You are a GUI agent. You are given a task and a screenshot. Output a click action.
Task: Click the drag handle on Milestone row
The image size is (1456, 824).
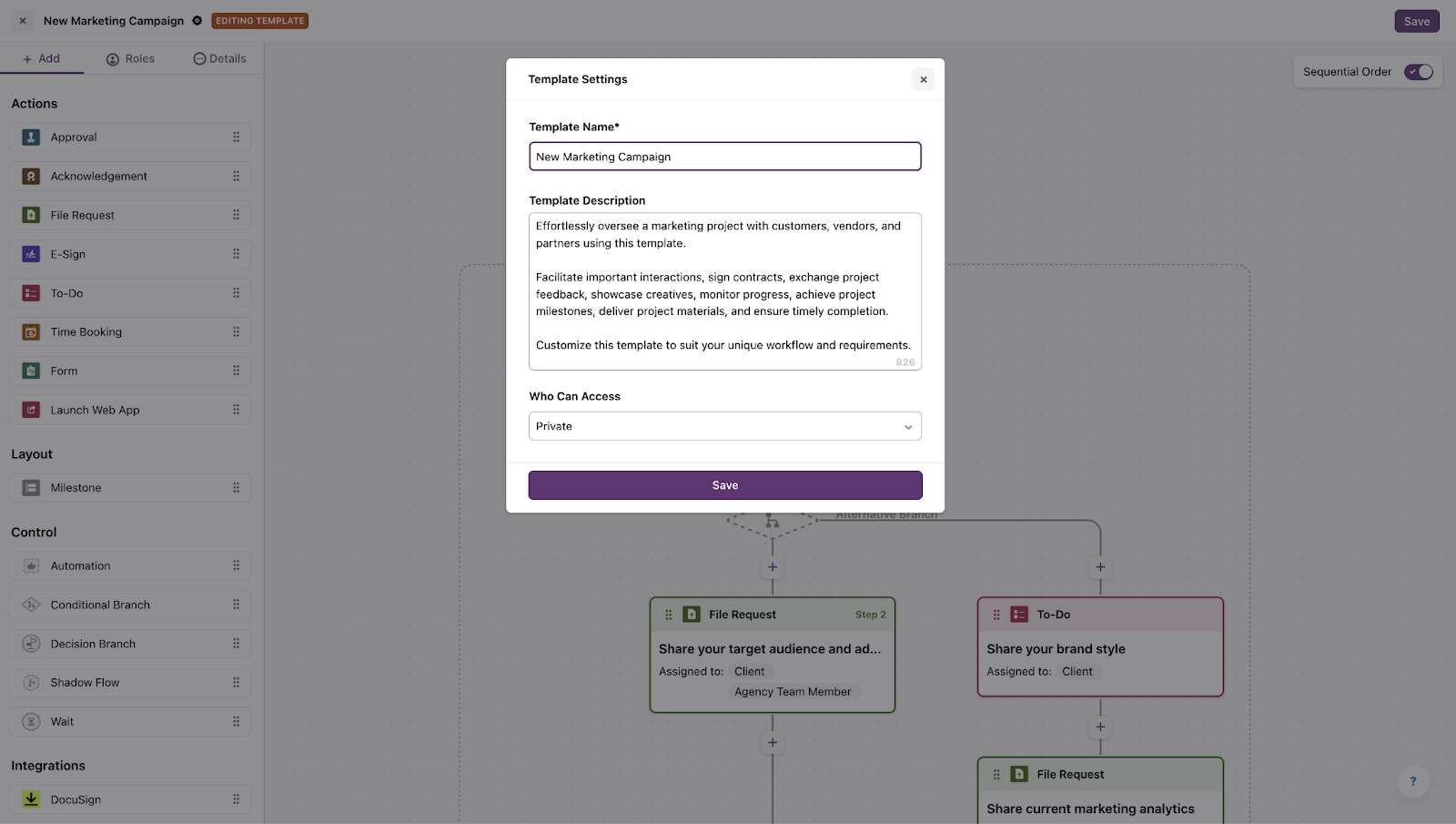(x=237, y=488)
